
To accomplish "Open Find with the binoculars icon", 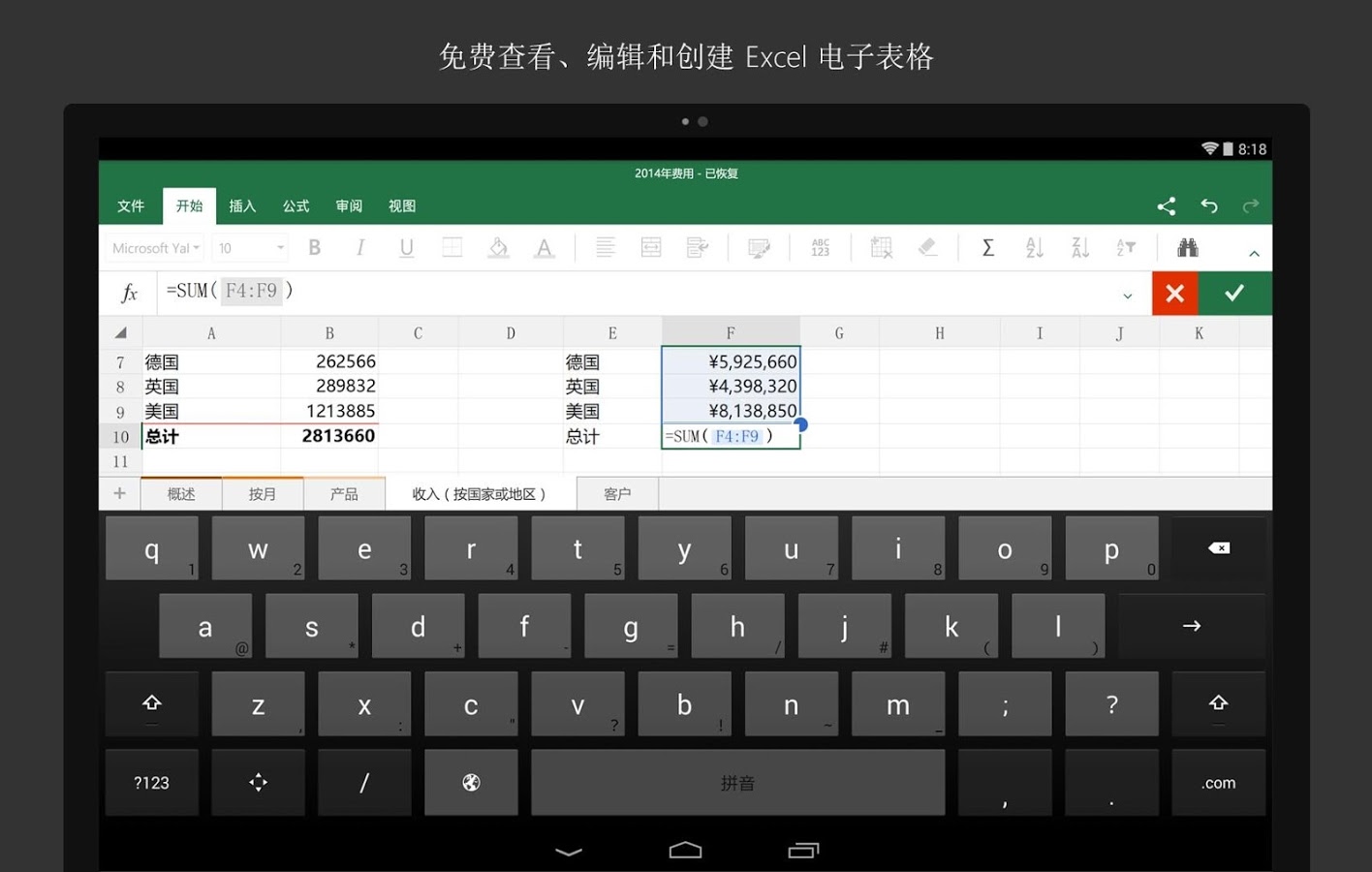I will 1188,248.
